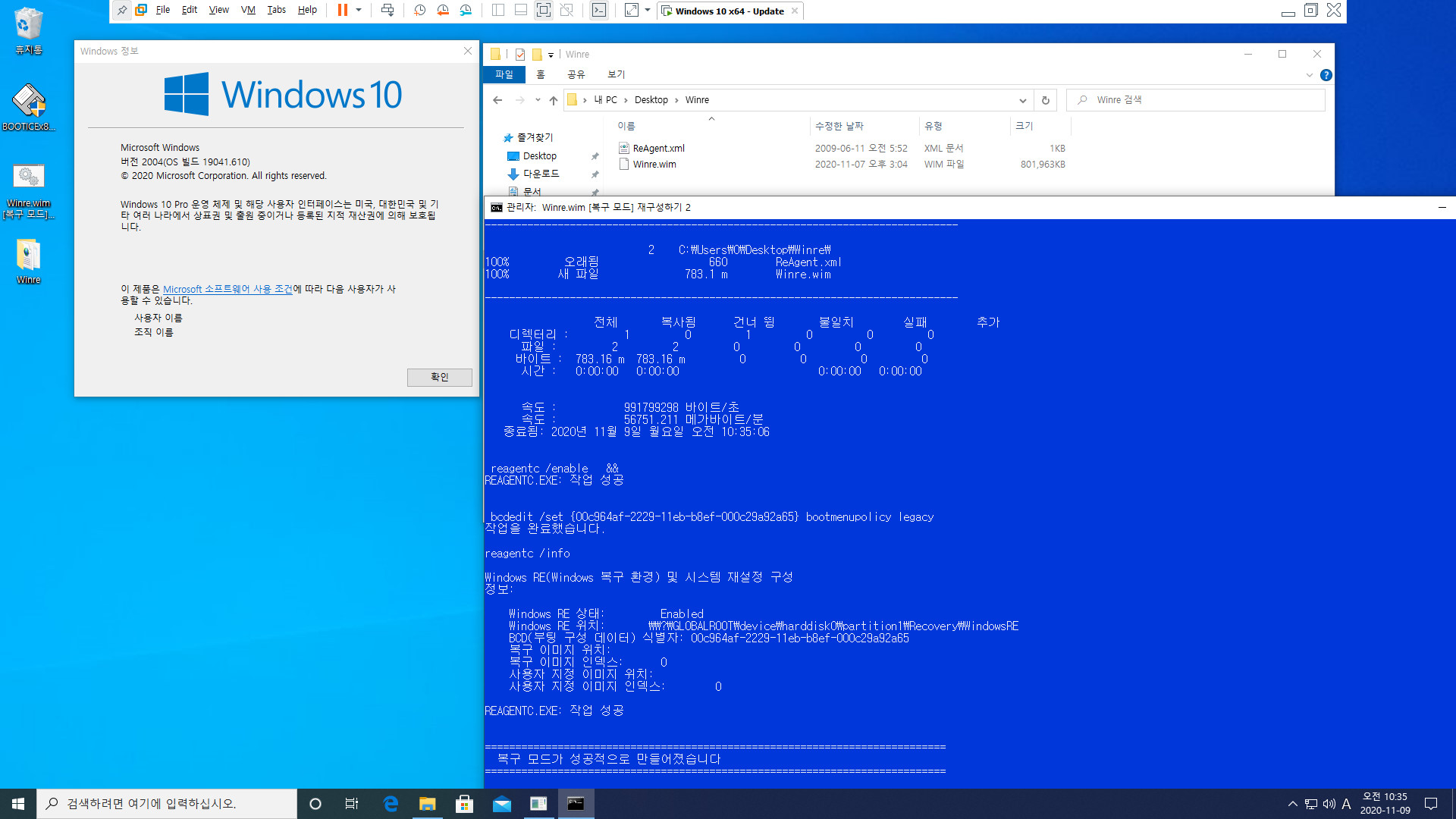Expand the address bar history dropdown
Screen dimensions: 1456x819
[x=1022, y=100]
